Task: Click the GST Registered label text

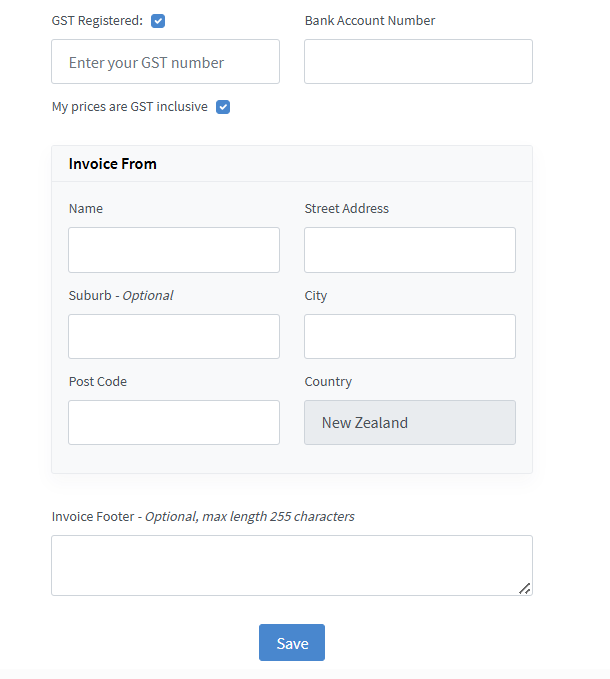Action: 97,21
